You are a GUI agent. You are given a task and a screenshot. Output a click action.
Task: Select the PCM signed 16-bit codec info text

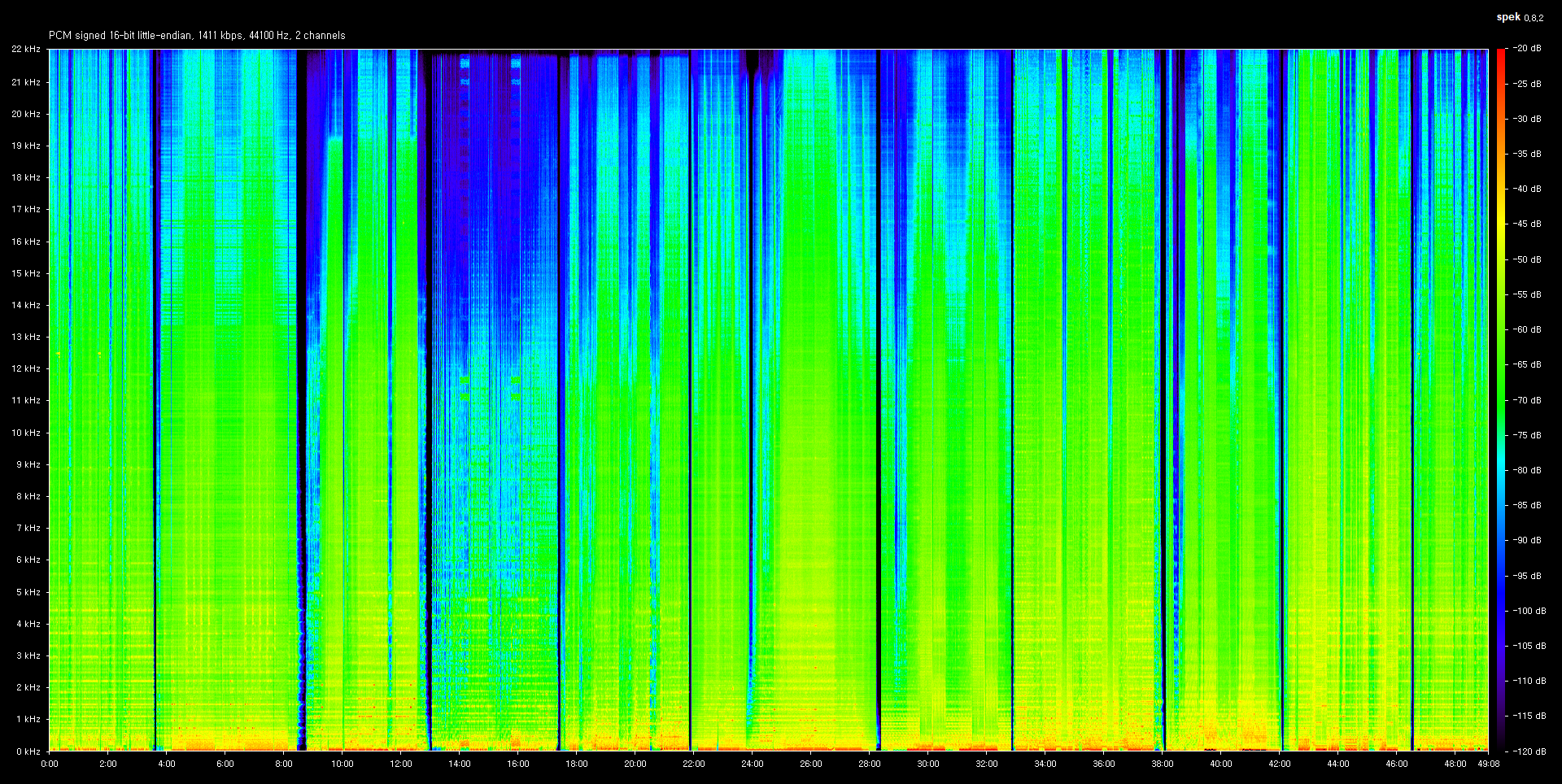pyautogui.click(x=197, y=36)
